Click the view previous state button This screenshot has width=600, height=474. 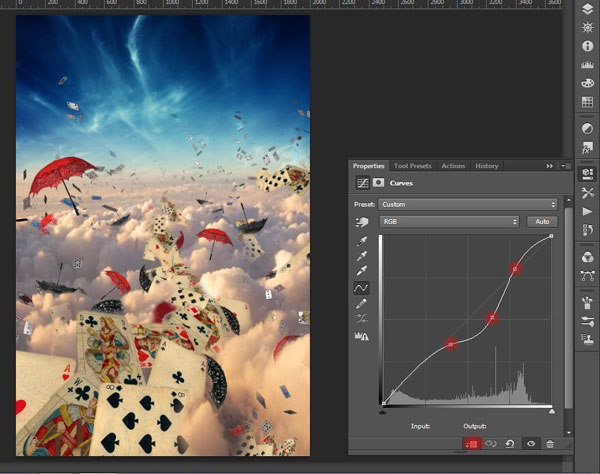491,444
